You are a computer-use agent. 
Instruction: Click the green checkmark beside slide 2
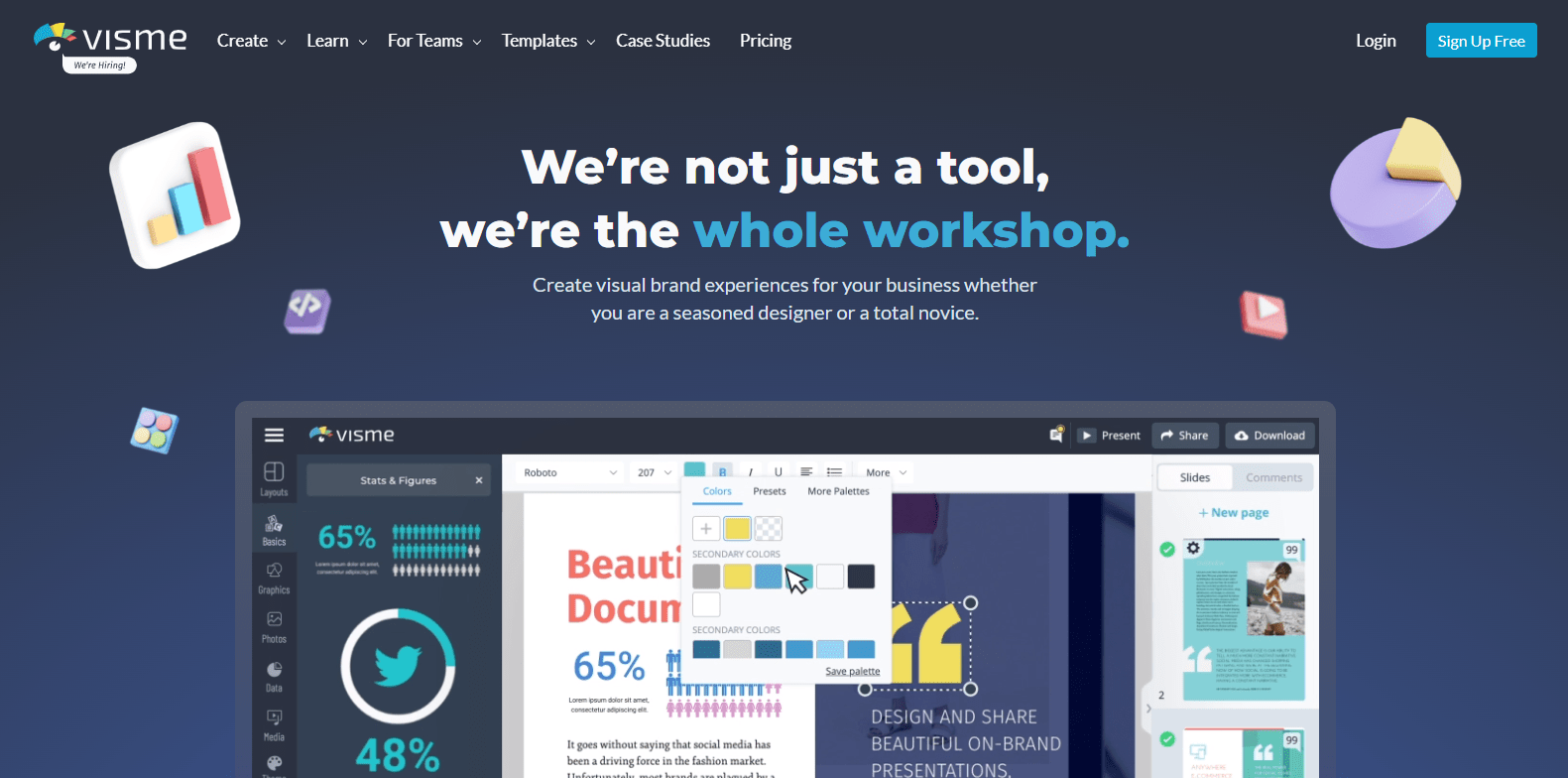(x=1167, y=549)
